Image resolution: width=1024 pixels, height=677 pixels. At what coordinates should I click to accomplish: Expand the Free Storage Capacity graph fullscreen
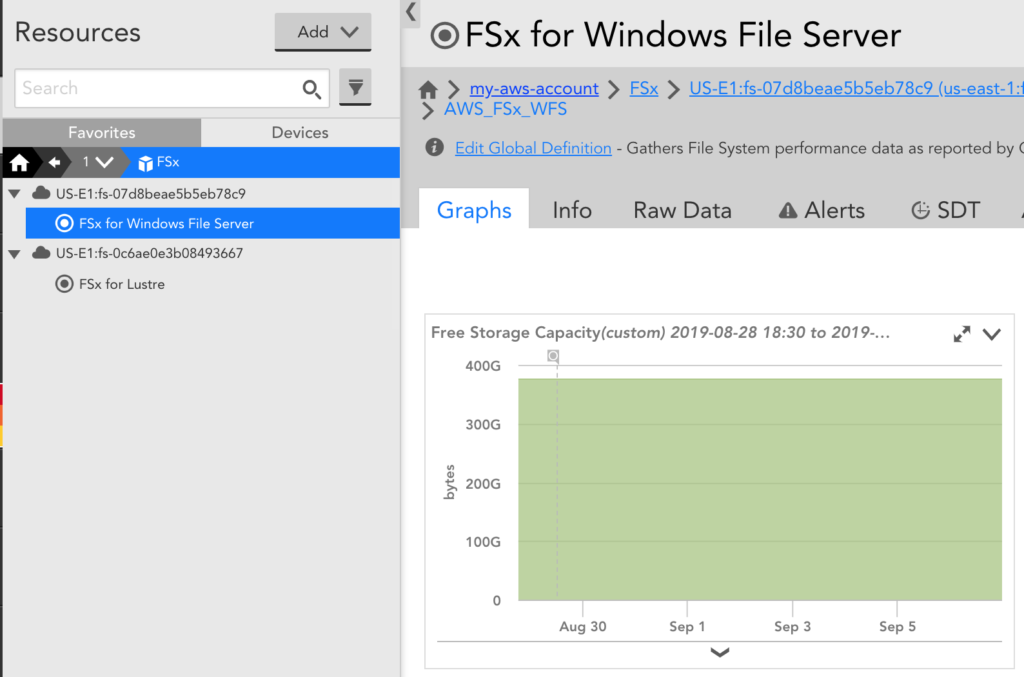click(961, 334)
